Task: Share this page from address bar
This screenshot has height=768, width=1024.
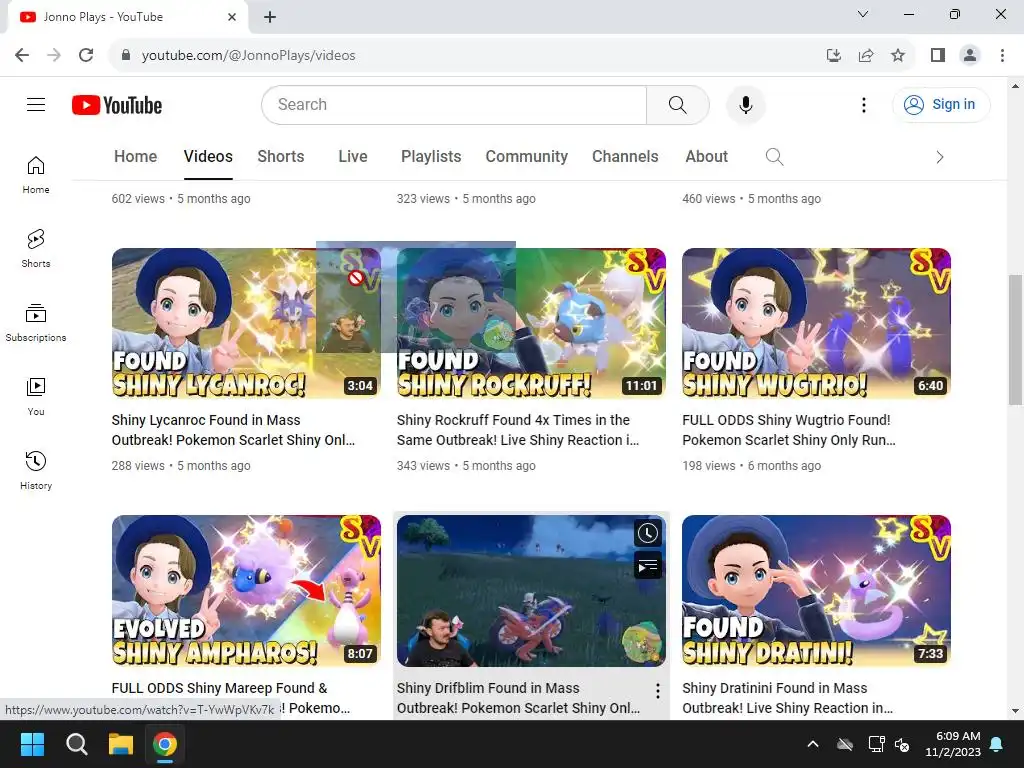Action: pyautogui.click(x=866, y=55)
